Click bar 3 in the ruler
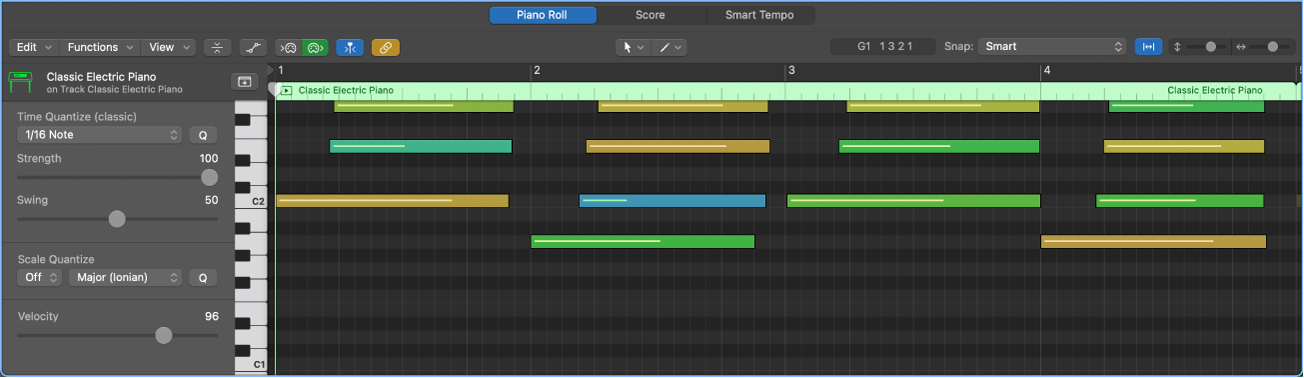The image size is (1304, 378). [792, 71]
